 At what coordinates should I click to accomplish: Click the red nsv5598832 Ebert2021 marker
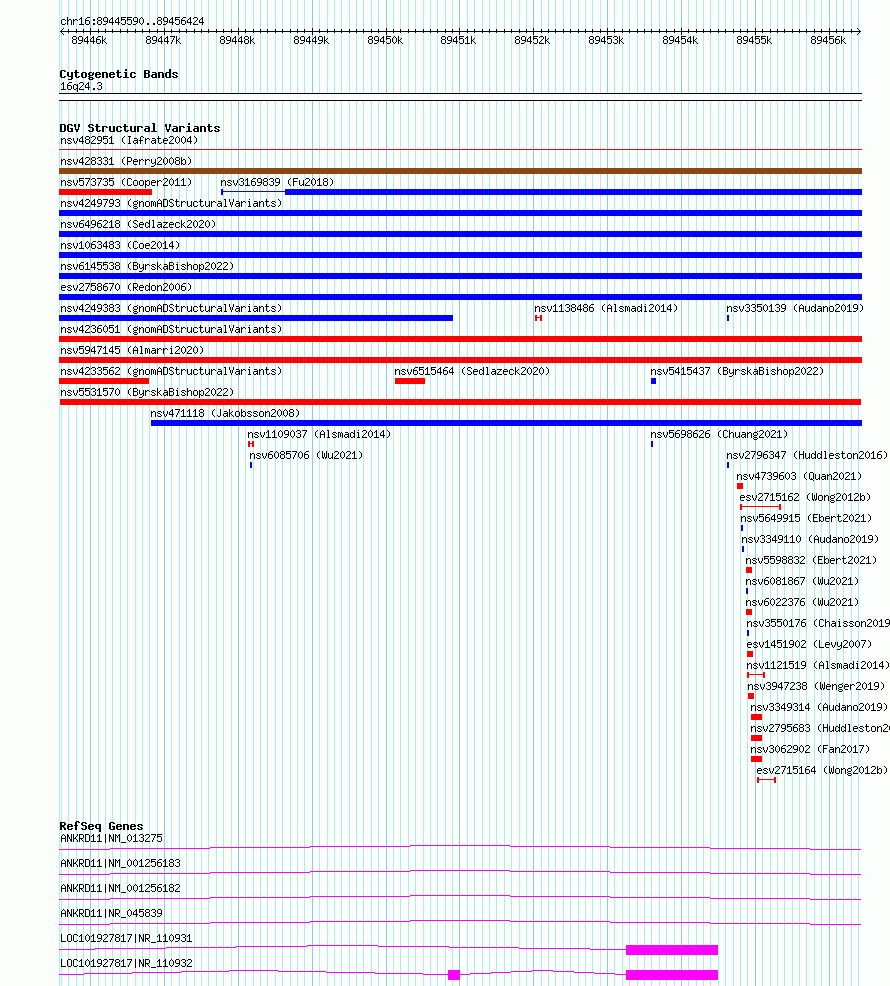749,570
